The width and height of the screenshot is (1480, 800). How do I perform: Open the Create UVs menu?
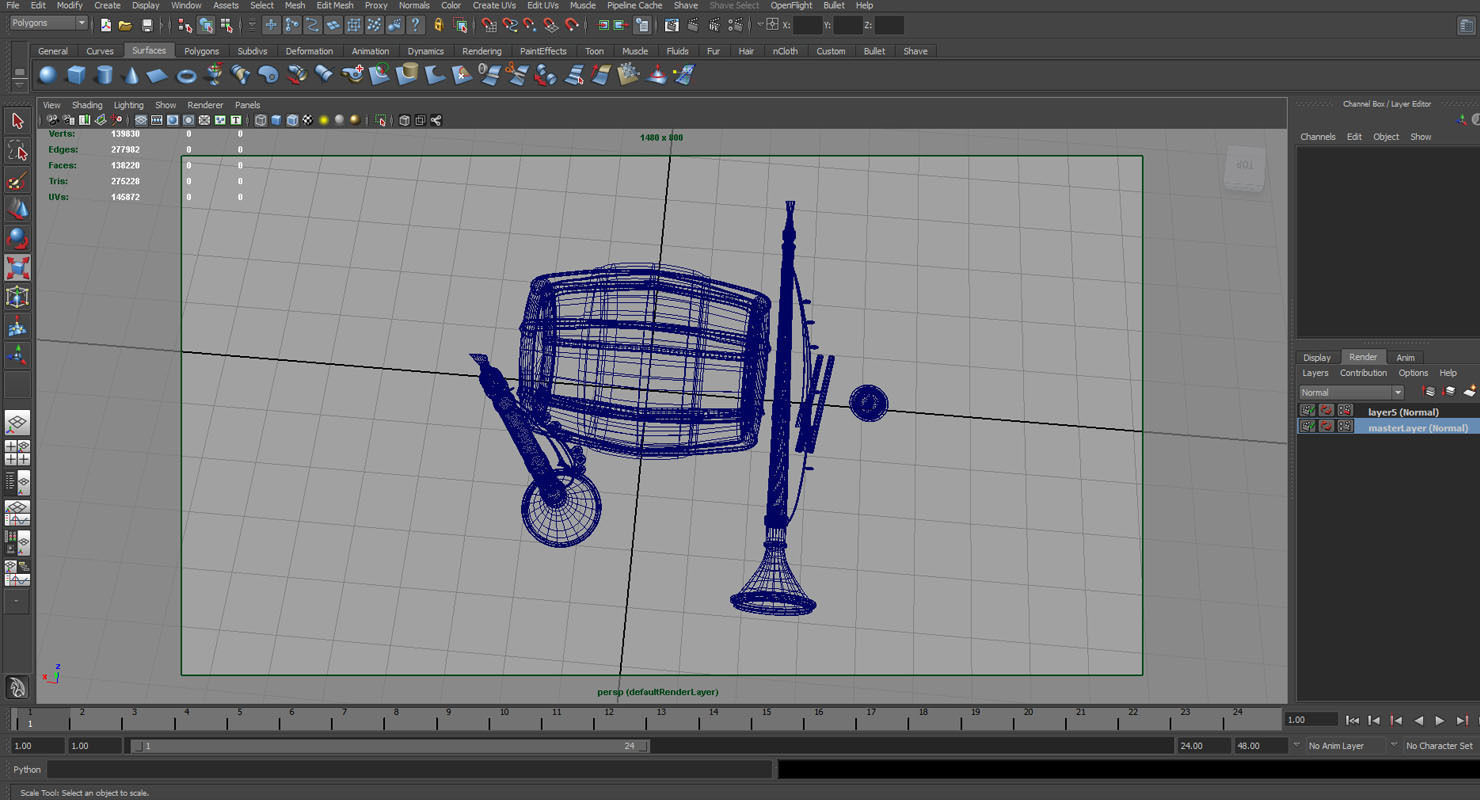494,5
